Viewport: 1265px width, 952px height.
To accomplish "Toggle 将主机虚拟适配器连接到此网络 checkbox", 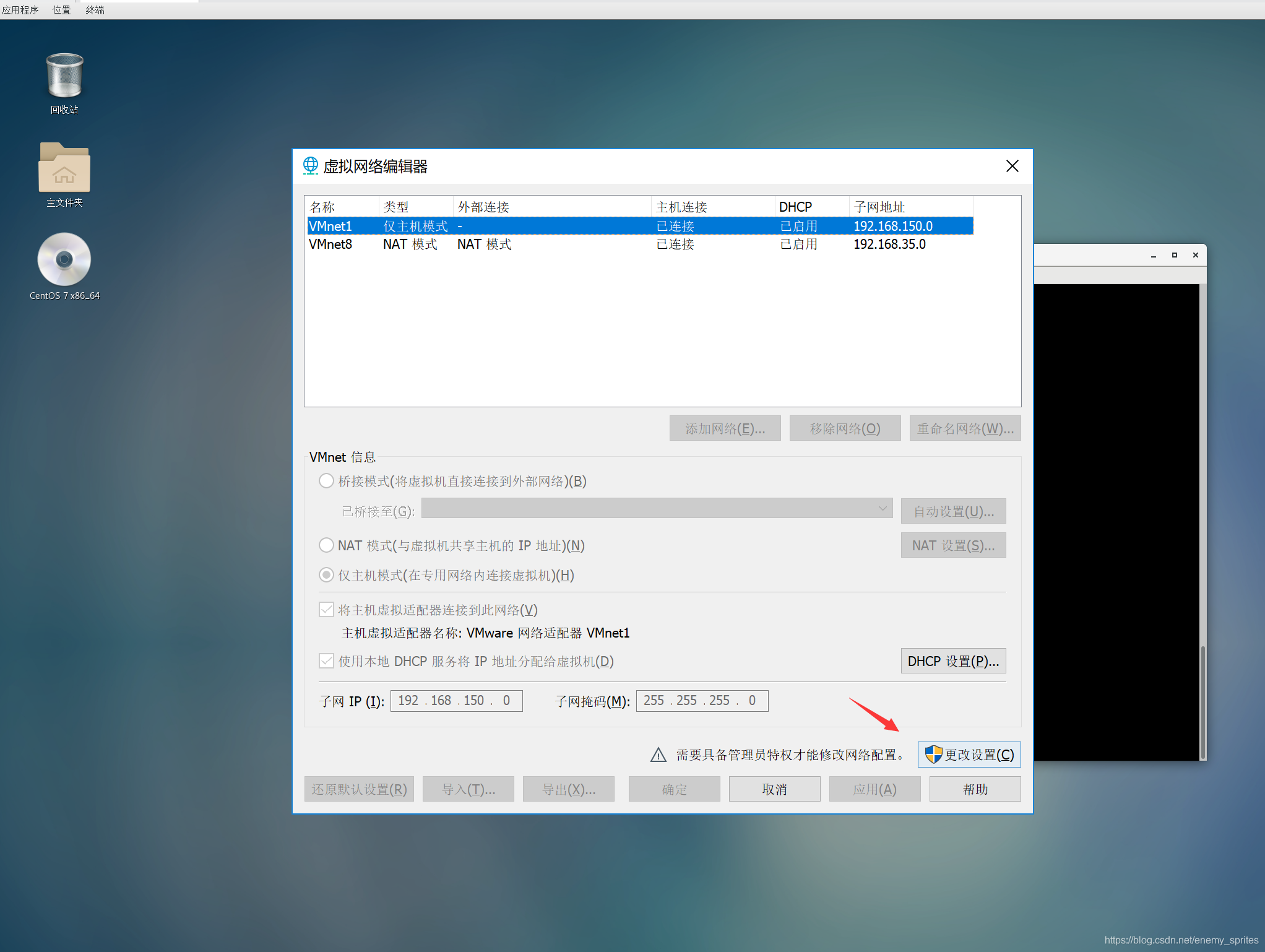I will click(x=326, y=610).
